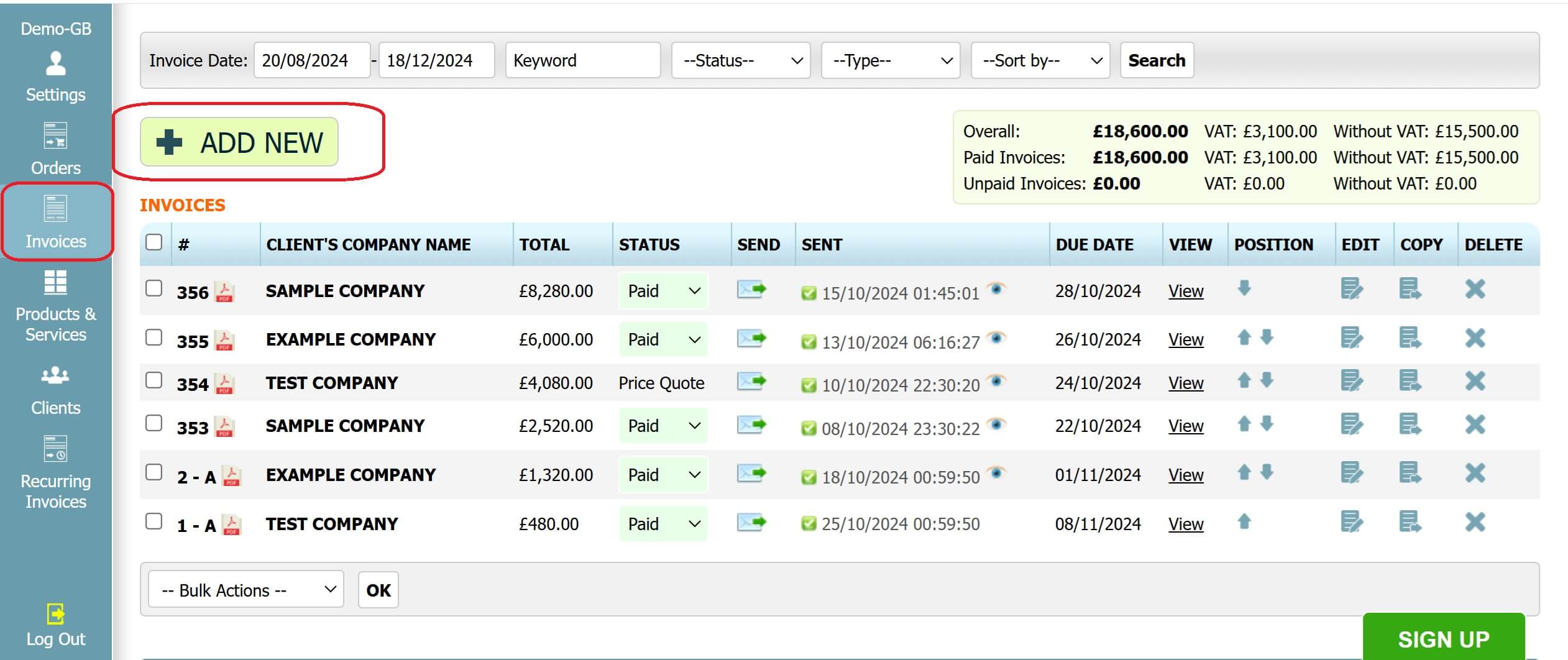
Task: Switch to the Orders section
Action: point(55,149)
